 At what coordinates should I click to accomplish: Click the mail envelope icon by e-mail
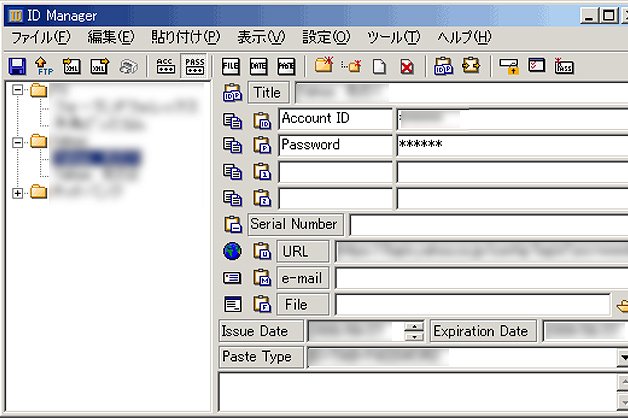(232, 278)
